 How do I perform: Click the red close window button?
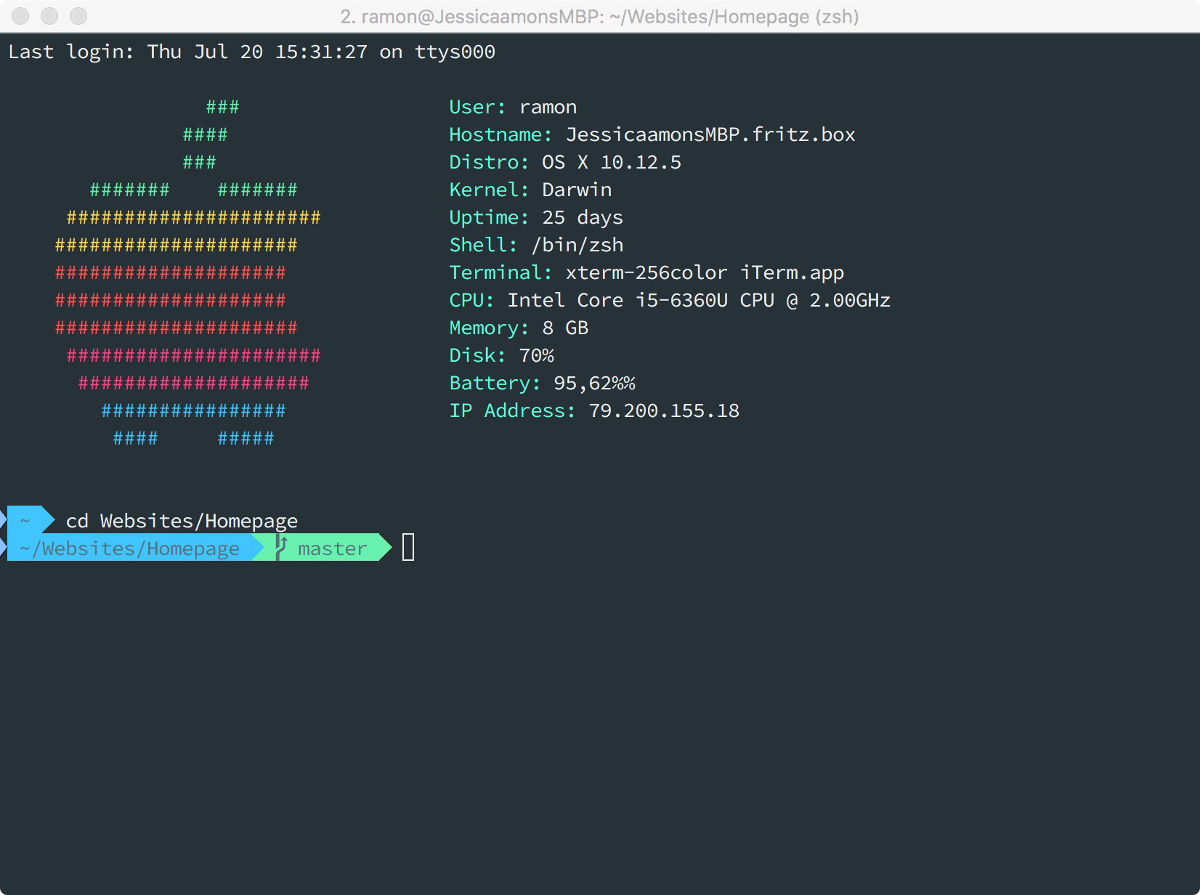click(21, 16)
